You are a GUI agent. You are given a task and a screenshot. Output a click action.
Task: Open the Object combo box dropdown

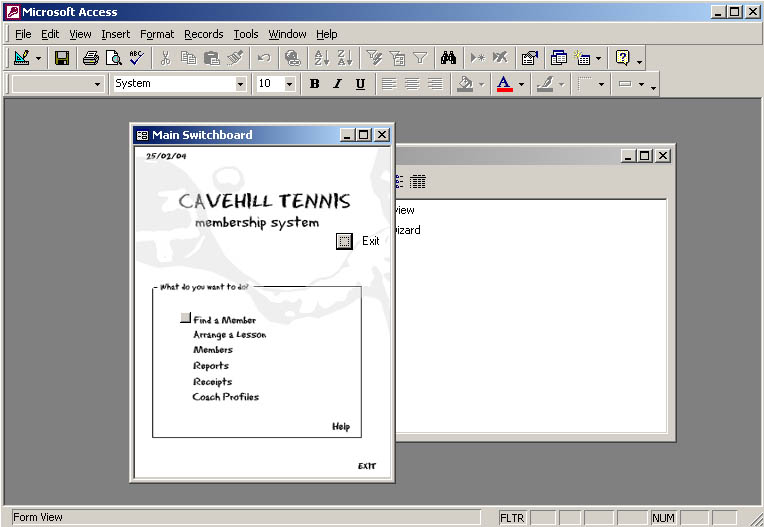coord(97,84)
